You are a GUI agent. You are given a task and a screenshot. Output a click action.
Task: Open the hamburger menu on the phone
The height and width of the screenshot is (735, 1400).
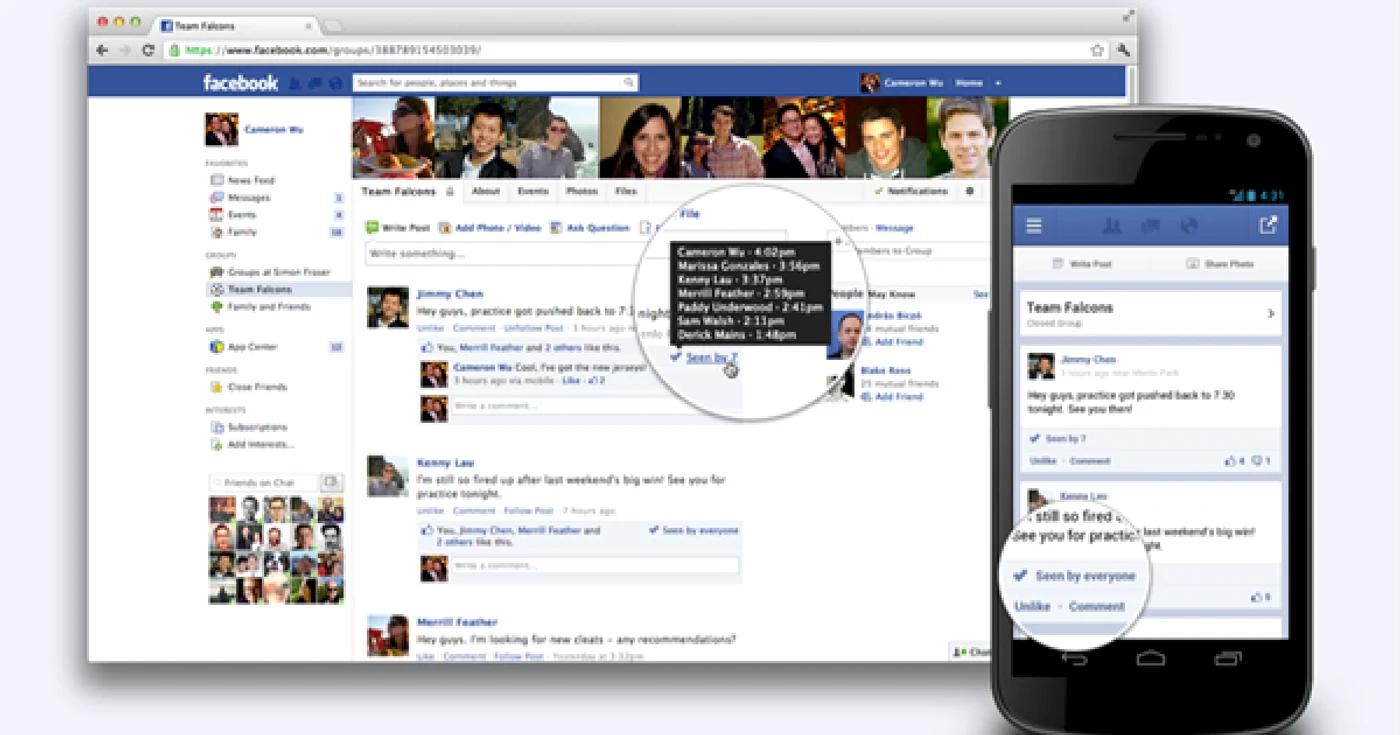(1034, 226)
